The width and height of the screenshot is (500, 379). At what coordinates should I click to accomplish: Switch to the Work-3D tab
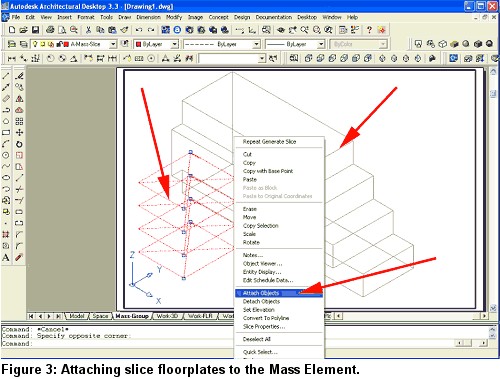coord(168,316)
